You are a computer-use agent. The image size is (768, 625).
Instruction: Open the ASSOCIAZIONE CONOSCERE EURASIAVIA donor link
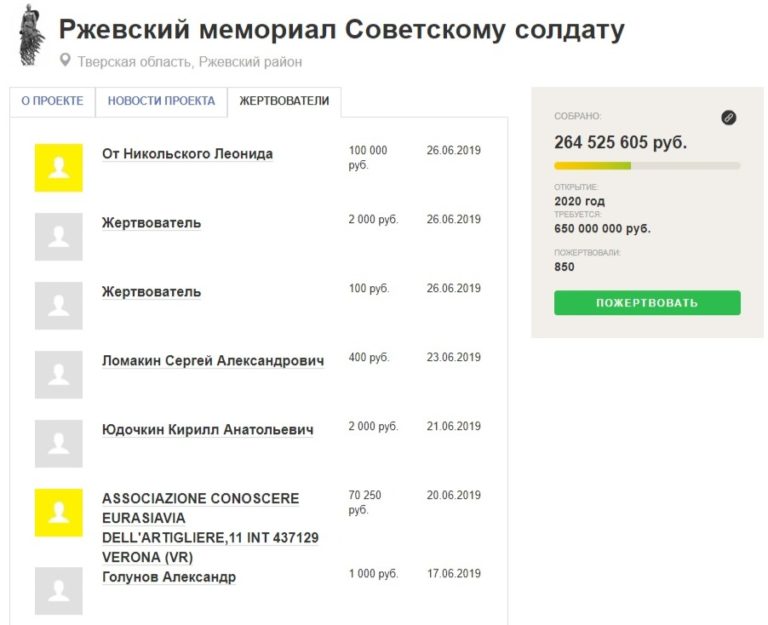pyautogui.click(x=200, y=498)
